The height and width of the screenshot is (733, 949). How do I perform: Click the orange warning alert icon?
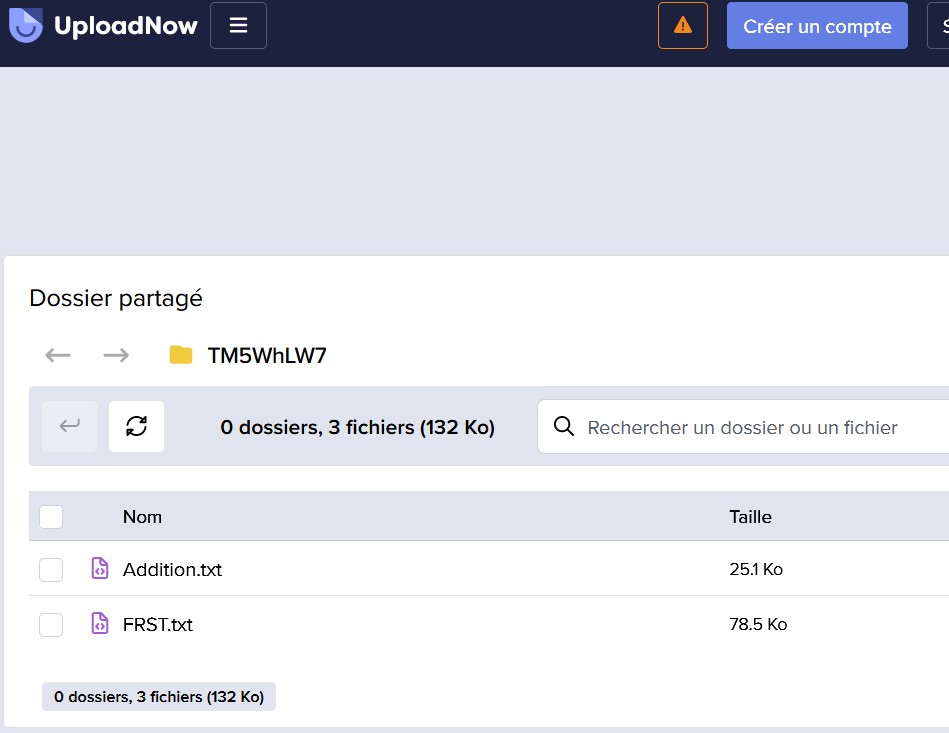coord(683,25)
